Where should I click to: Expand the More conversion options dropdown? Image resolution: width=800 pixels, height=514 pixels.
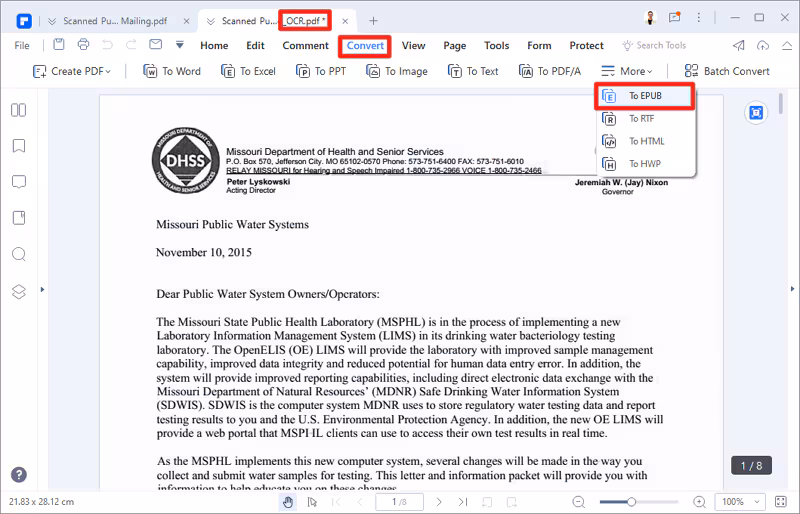point(627,71)
